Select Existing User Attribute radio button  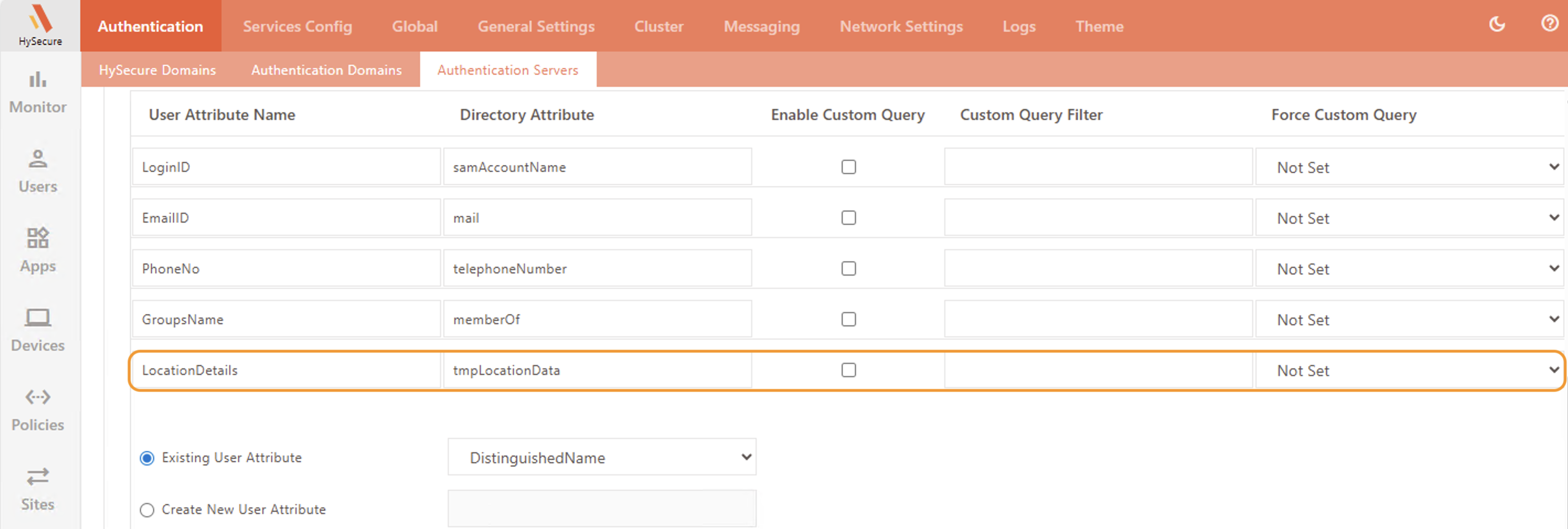[147, 458]
